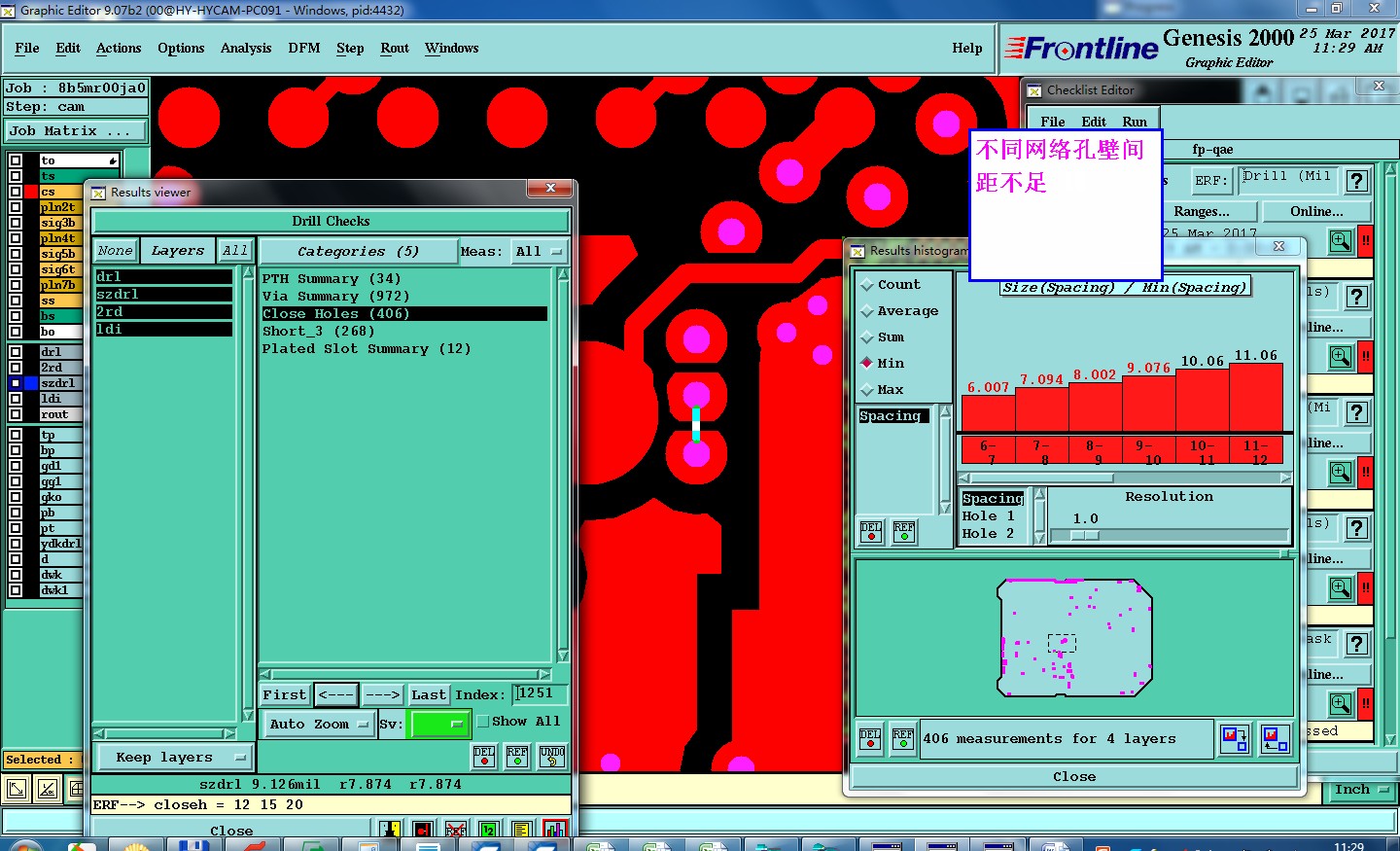Open Run menu in Checklist Editor

1135,123
